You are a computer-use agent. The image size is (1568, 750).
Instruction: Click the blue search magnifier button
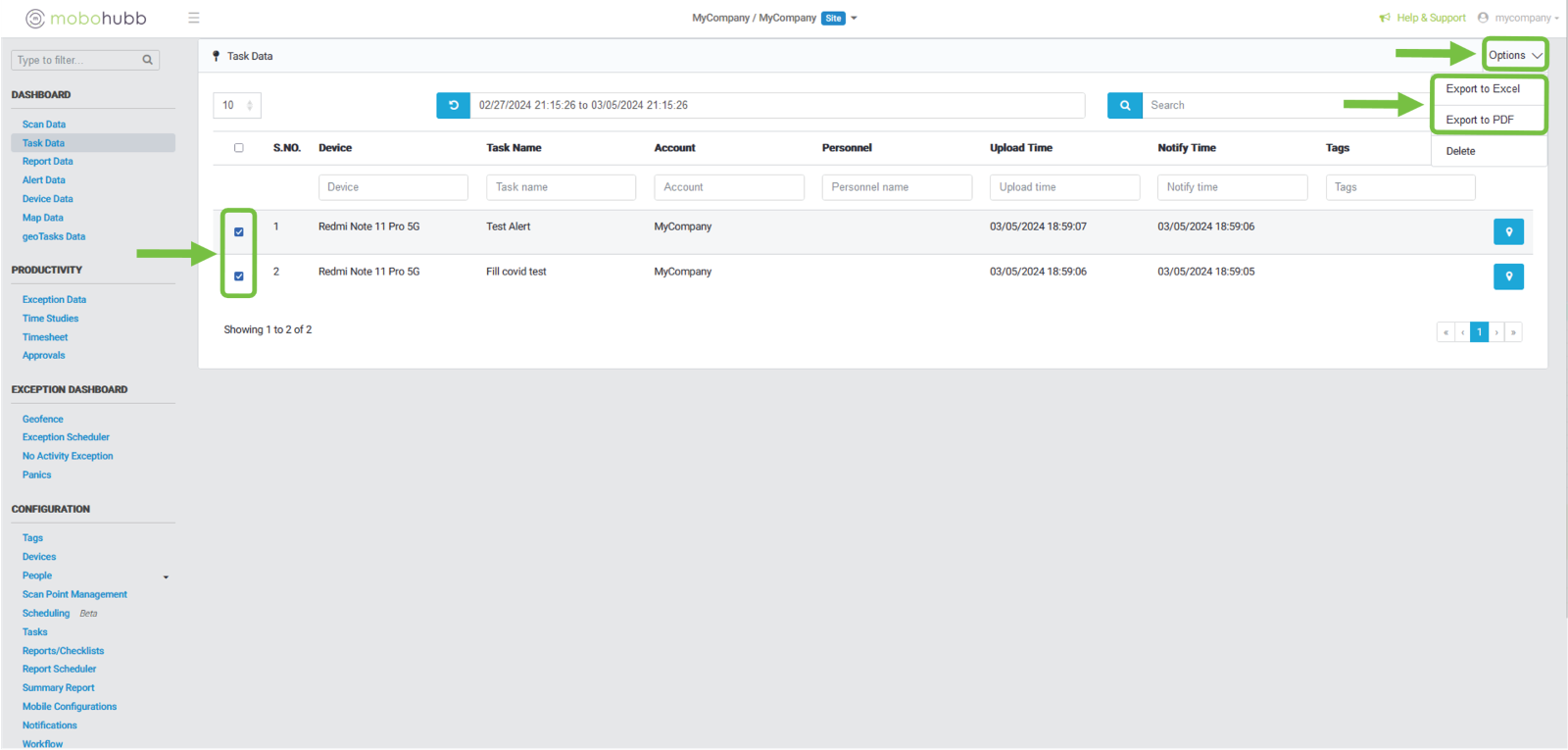pyautogui.click(x=1124, y=105)
